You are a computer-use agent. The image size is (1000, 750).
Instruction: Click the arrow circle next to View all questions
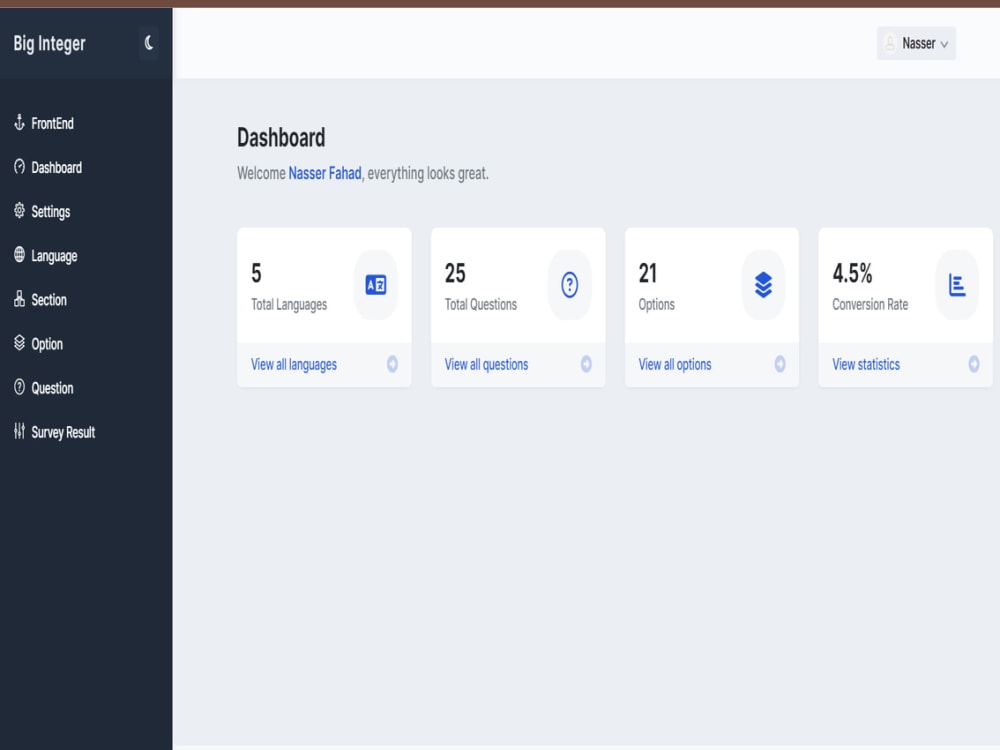click(586, 364)
